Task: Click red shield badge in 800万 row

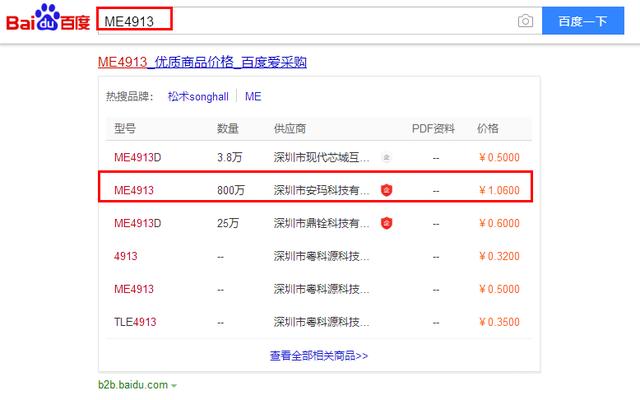Action: tap(387, 190)
